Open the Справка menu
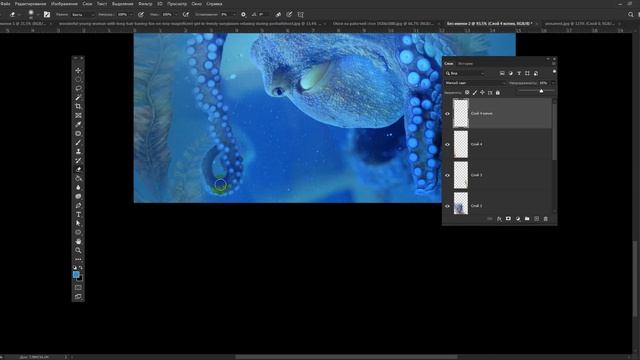This screenshot has height=360, width=640. [x=214, y=4]
